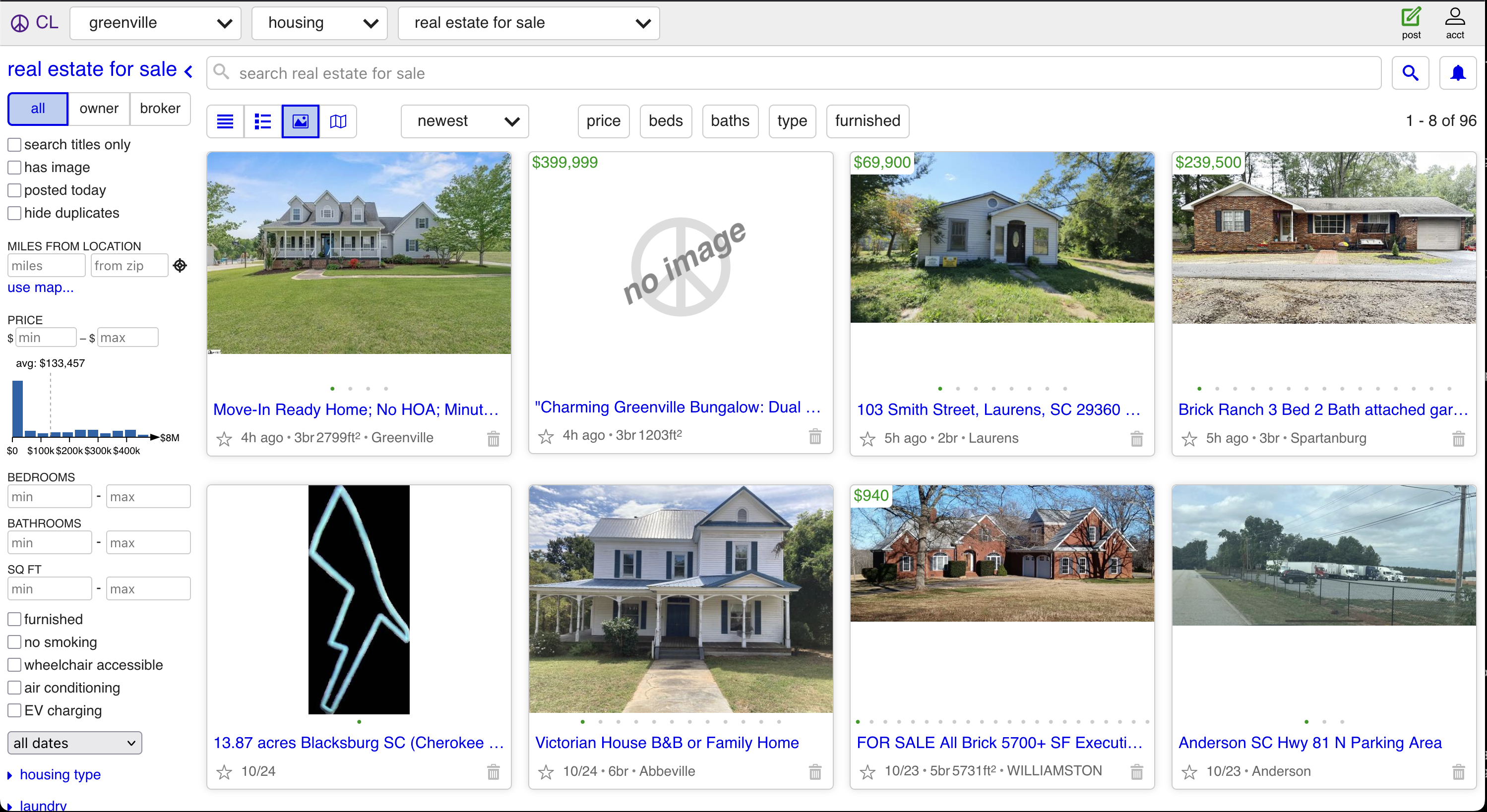
Task: Switch to the owner tab
Action: pyautogui.click(x=99, y=109)
